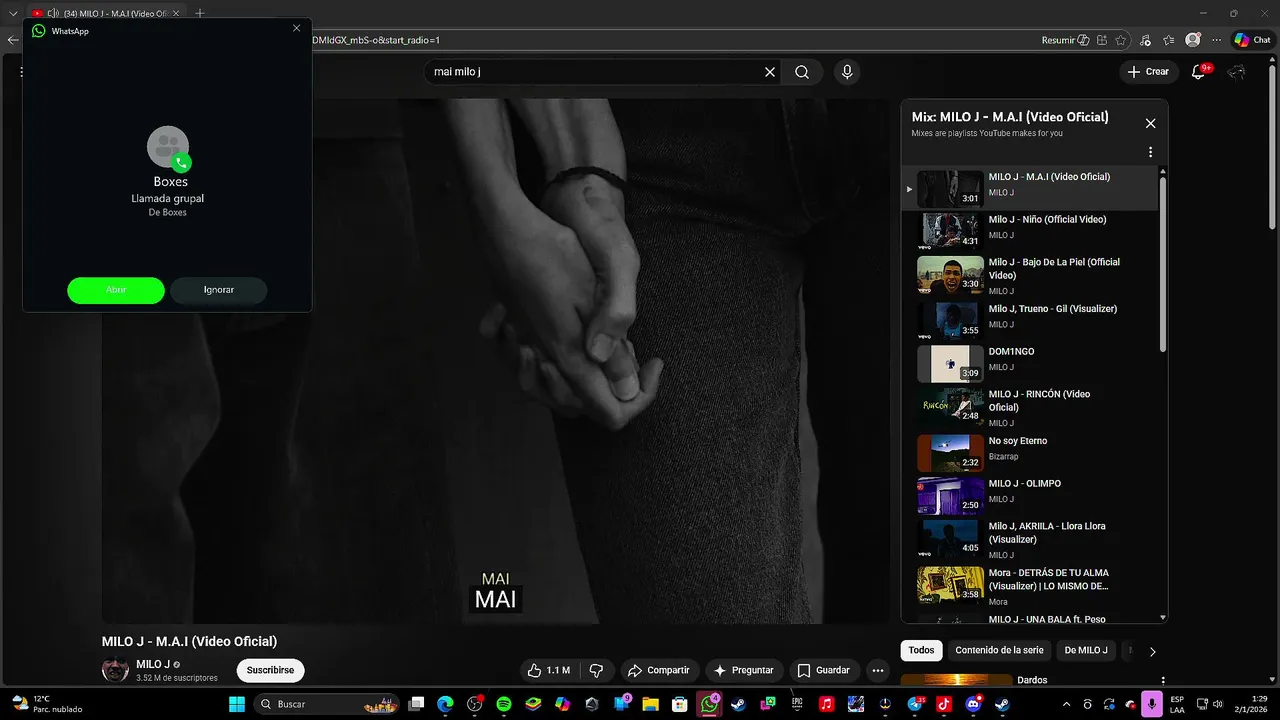Image resolution: width=1280 pixels, height=720 pixels.
Task: Open the weather widget 12°C
Action: (46, 704)
